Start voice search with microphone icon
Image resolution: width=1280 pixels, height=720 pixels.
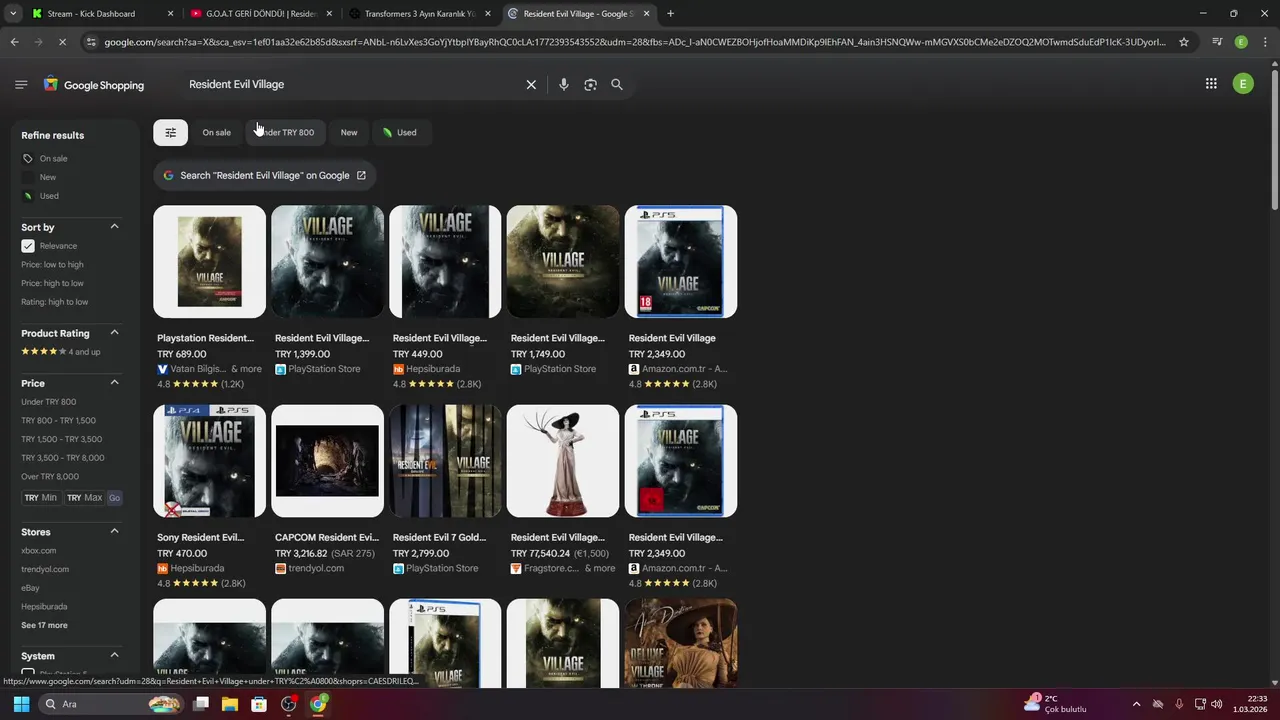(x=564, y=85)
